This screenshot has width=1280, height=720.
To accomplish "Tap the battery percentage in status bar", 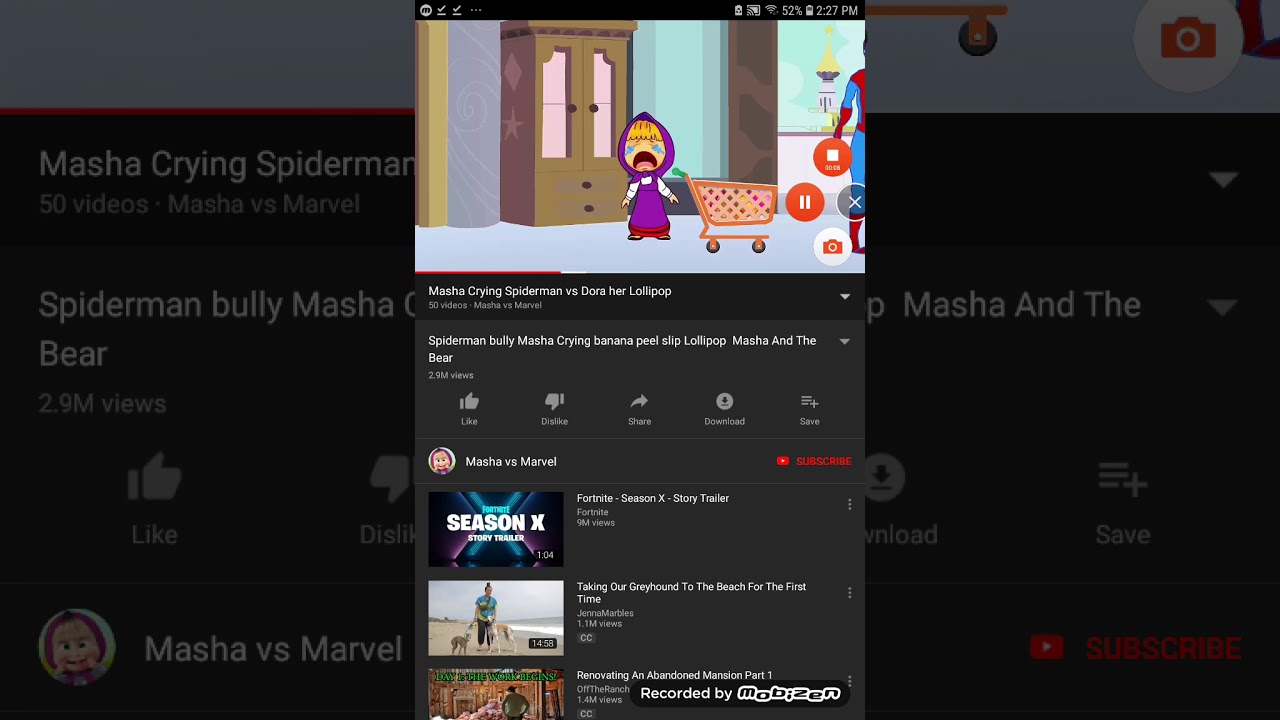I will [792, 10].
